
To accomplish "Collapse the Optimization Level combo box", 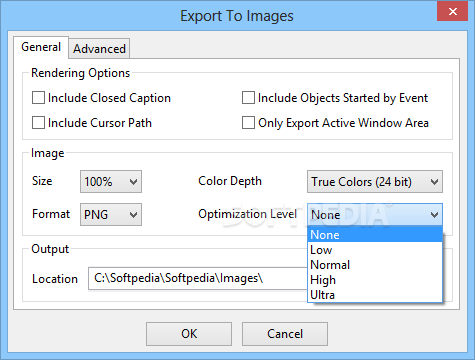I will [x=375, y=214].
